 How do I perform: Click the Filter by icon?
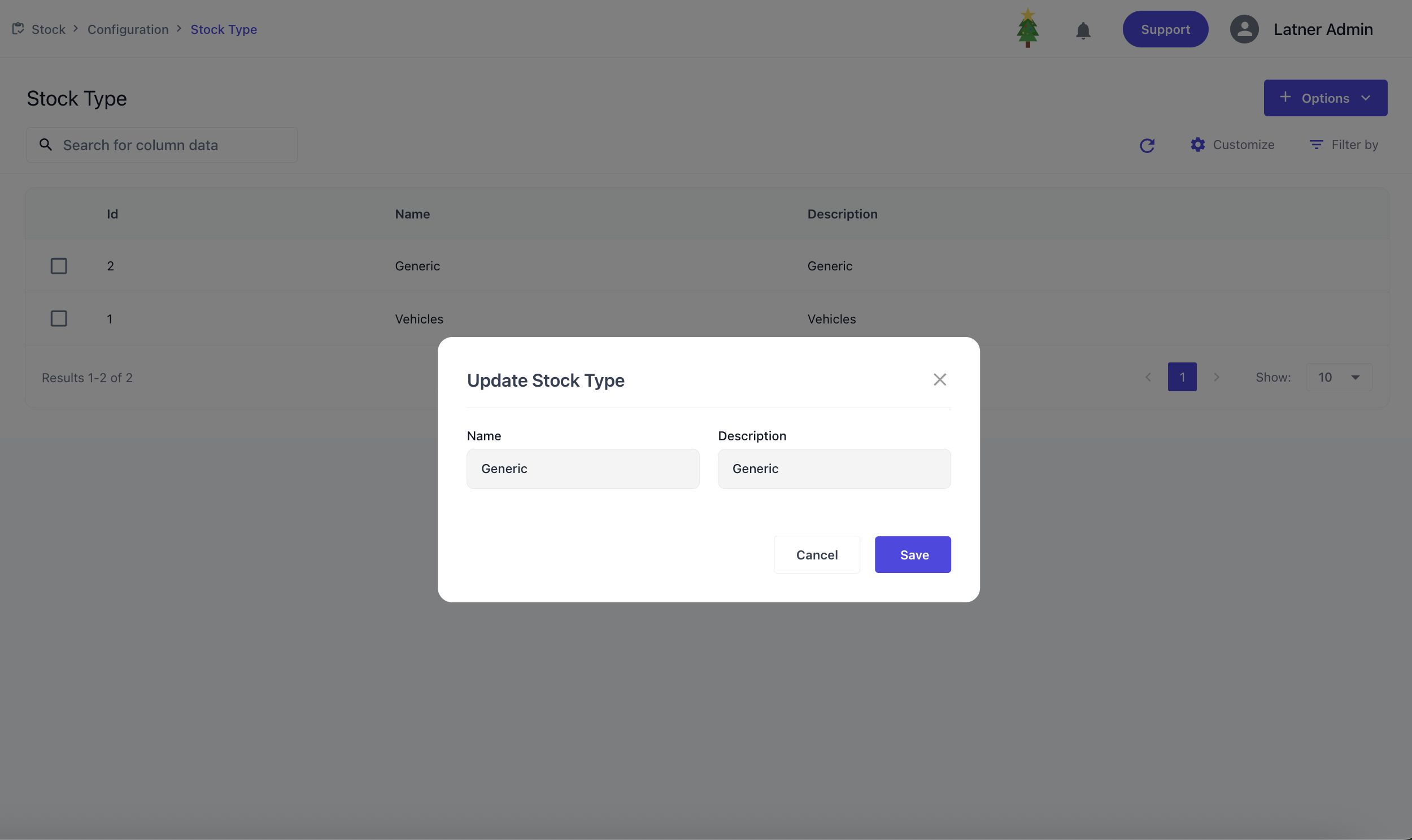tap(1316, 145)
